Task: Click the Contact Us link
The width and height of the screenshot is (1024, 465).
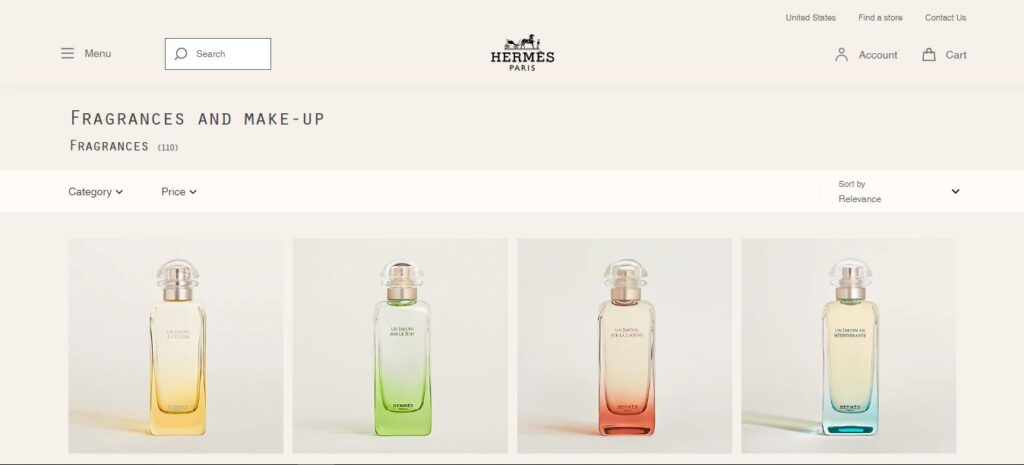Action: click(945, 18)
